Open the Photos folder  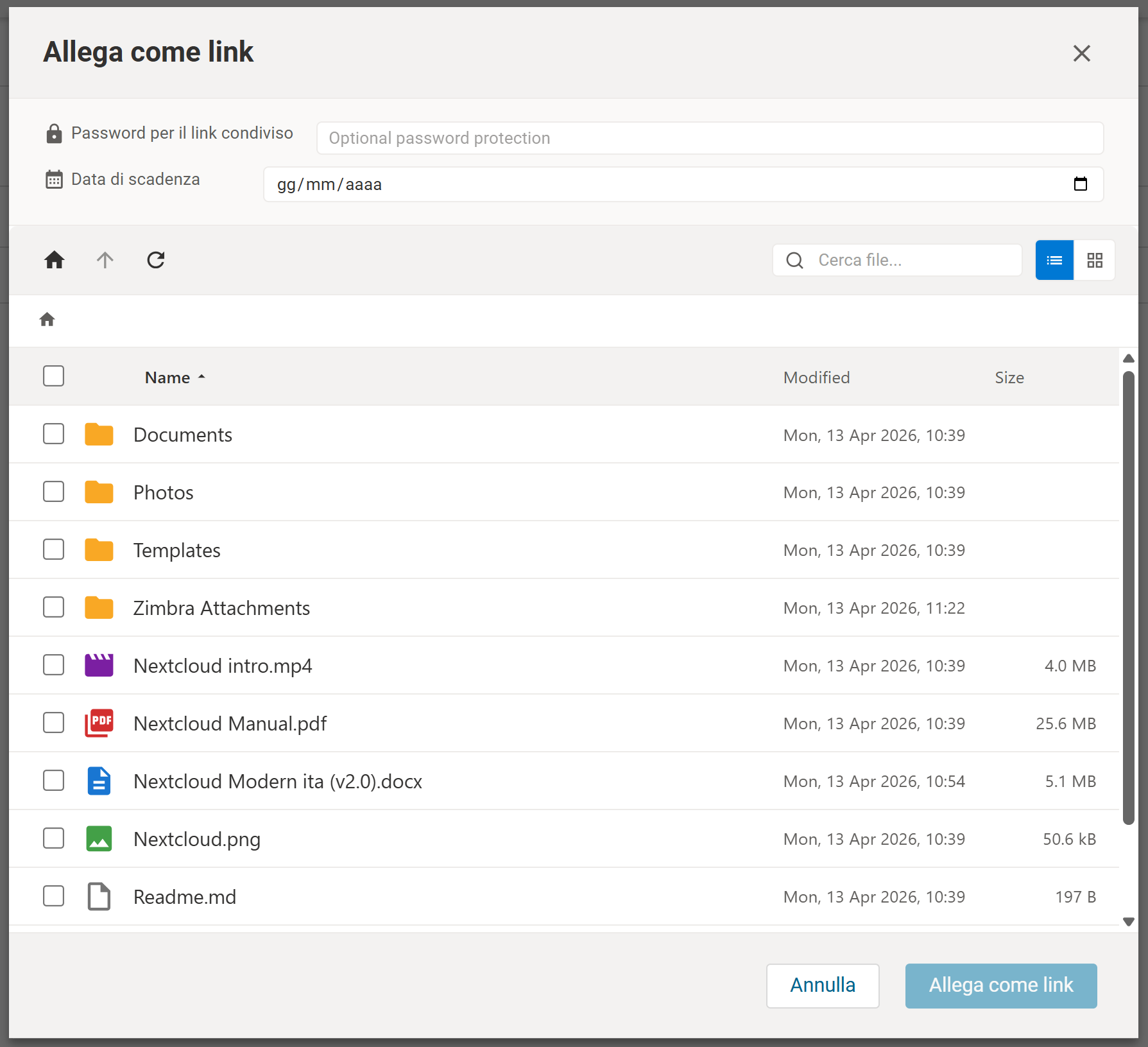coord(164,492)
